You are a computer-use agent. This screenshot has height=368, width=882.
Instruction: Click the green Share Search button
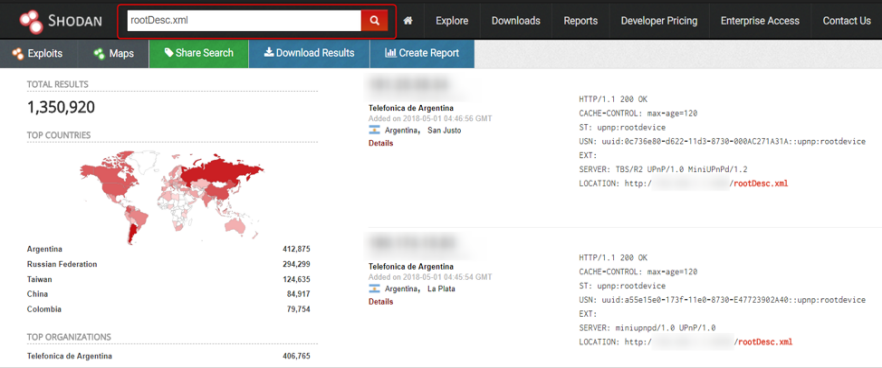(x=199, y=53)
